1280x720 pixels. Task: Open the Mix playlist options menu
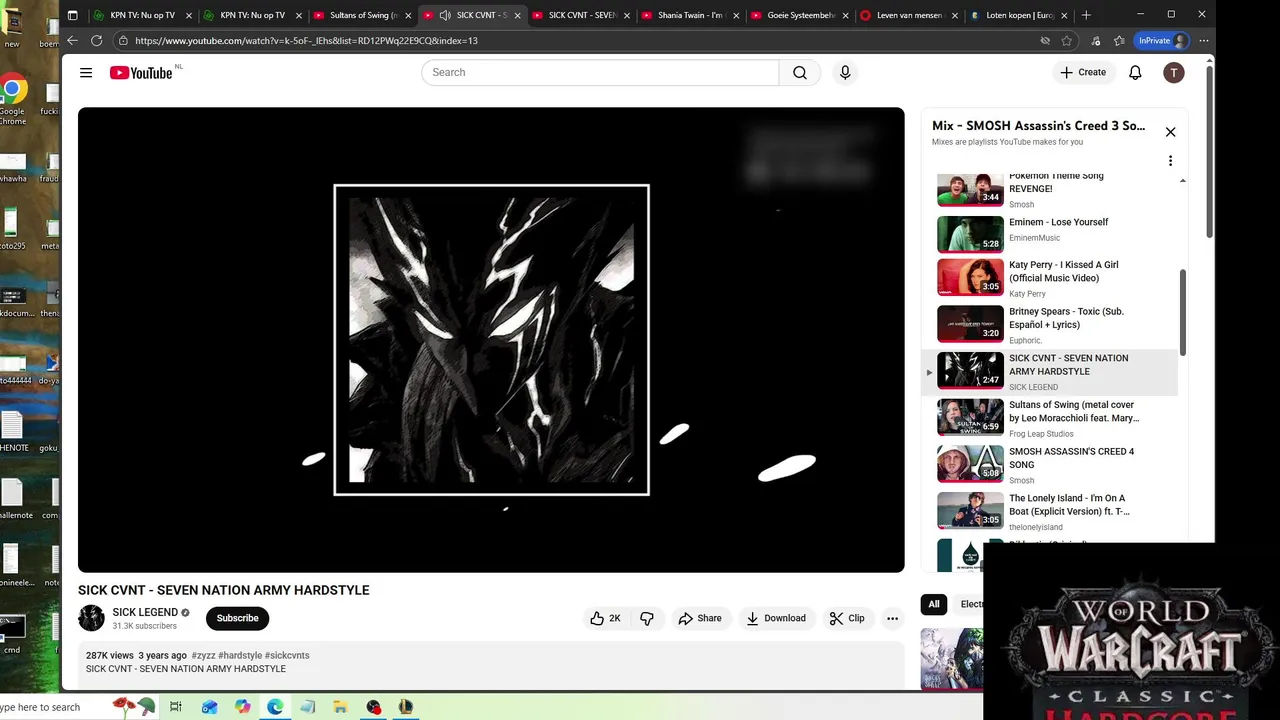pos(1170,161)
